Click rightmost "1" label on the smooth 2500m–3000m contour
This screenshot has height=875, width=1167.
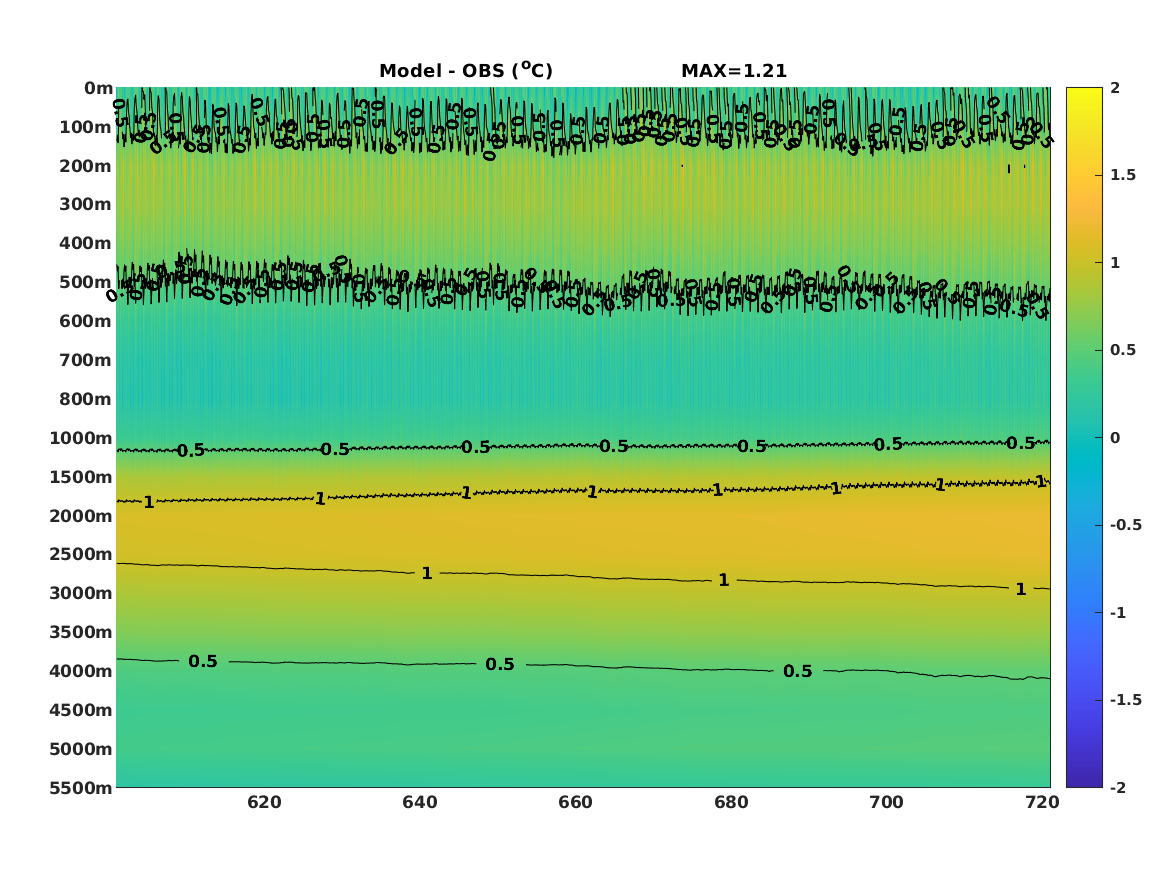pos(1021,589)
